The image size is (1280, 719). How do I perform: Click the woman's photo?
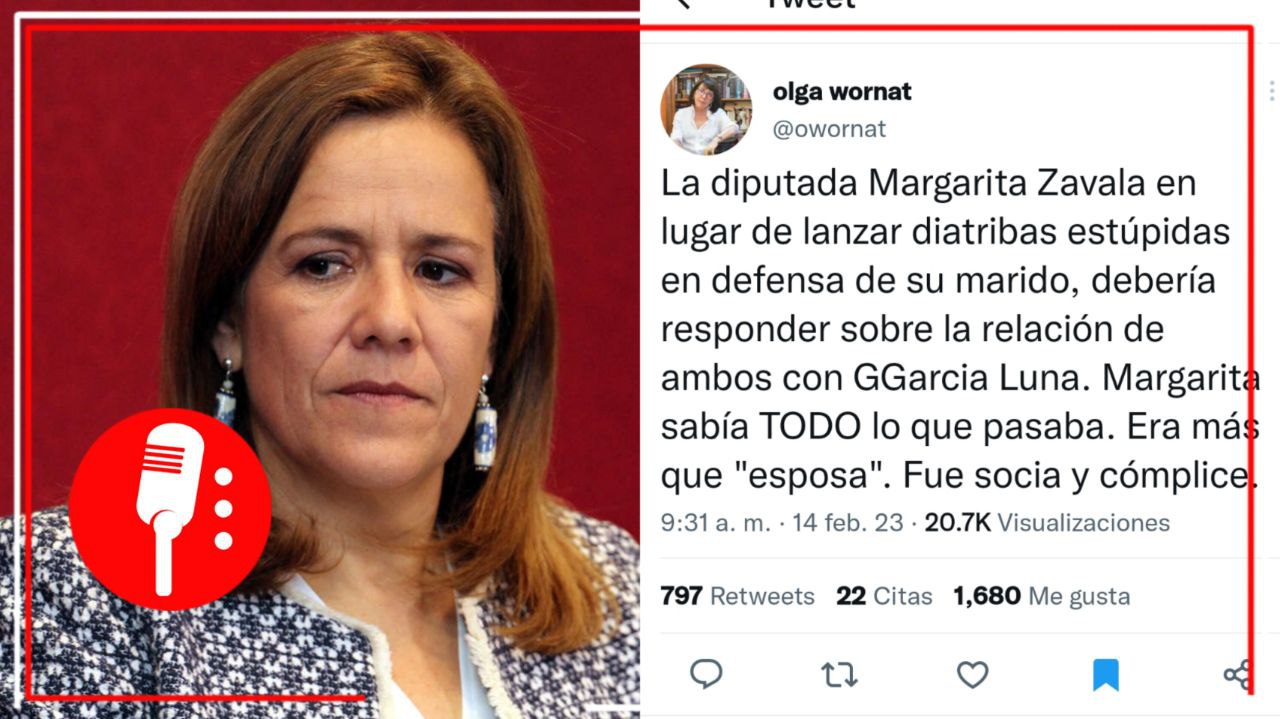(x=320, y=360)
